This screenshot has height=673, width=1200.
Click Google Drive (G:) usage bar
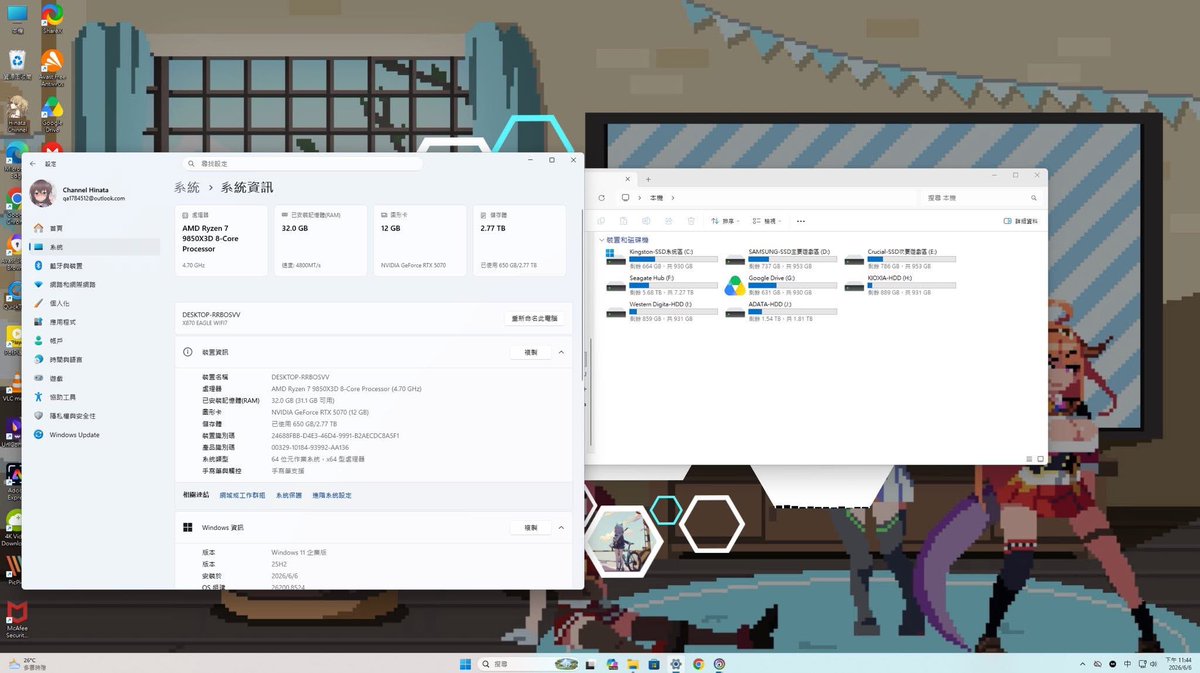pos(792,285)
